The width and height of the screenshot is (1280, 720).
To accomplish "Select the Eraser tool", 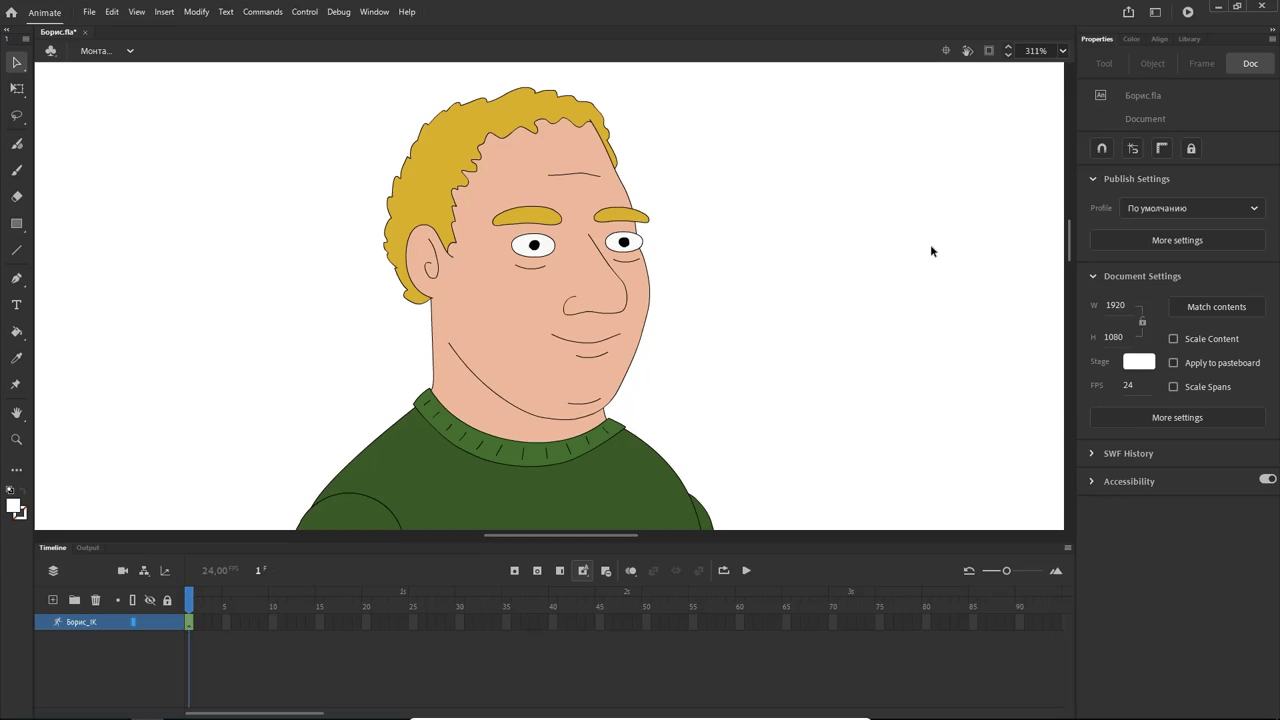I will coord(17,197).
